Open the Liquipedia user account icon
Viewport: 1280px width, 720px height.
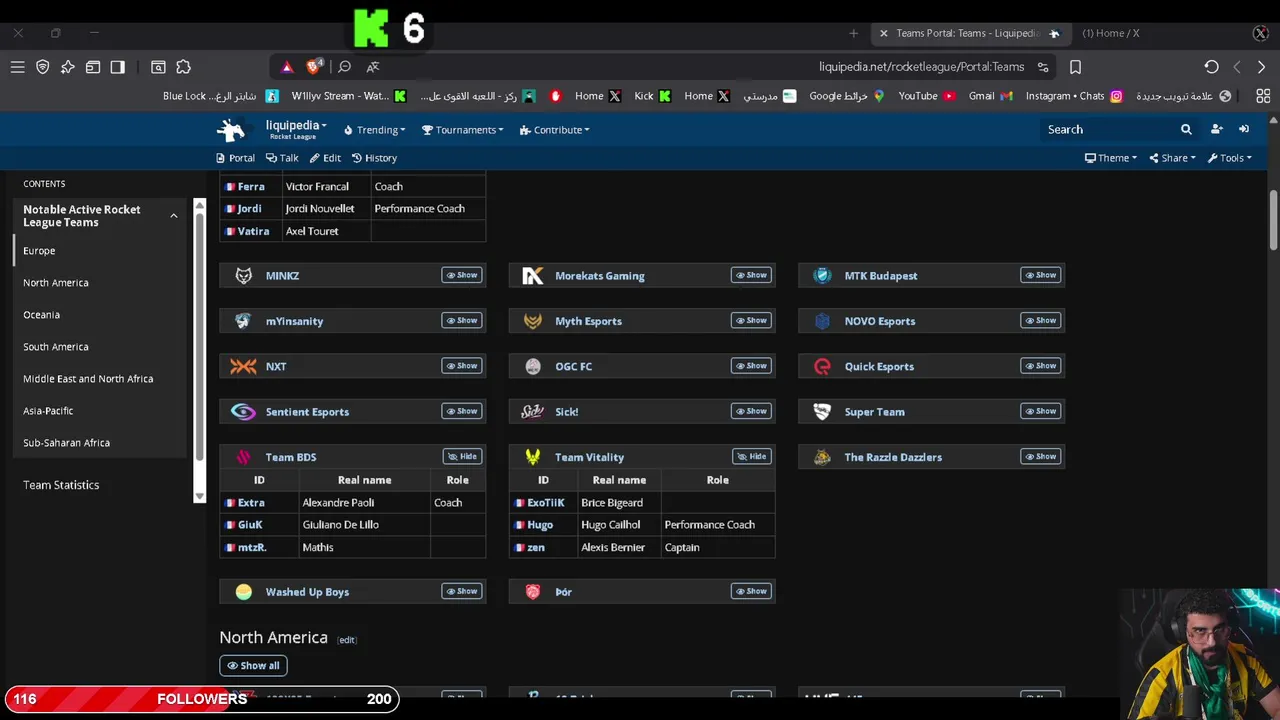tap(1217, 129)
